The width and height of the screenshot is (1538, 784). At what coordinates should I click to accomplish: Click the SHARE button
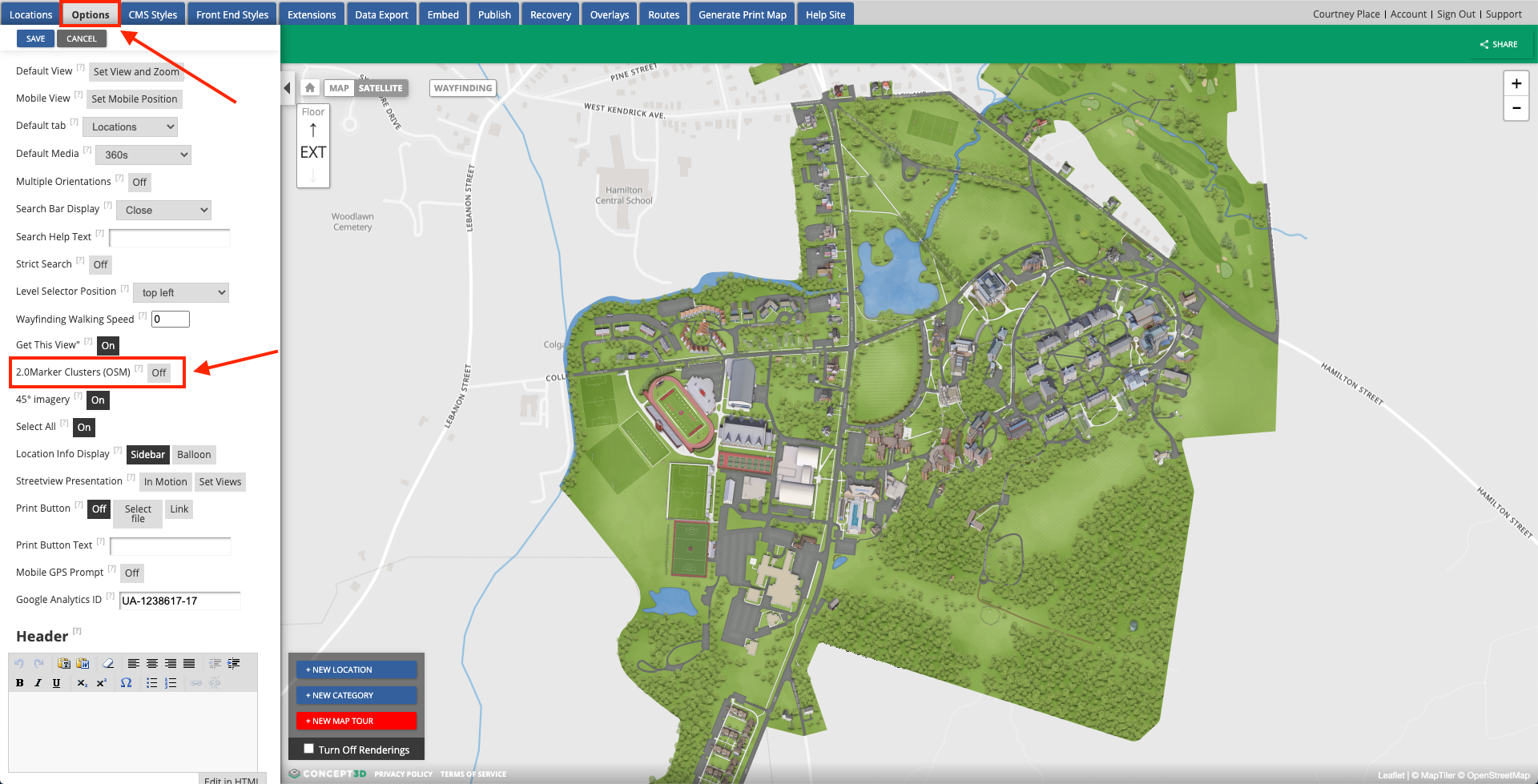tap(1499, 45)
